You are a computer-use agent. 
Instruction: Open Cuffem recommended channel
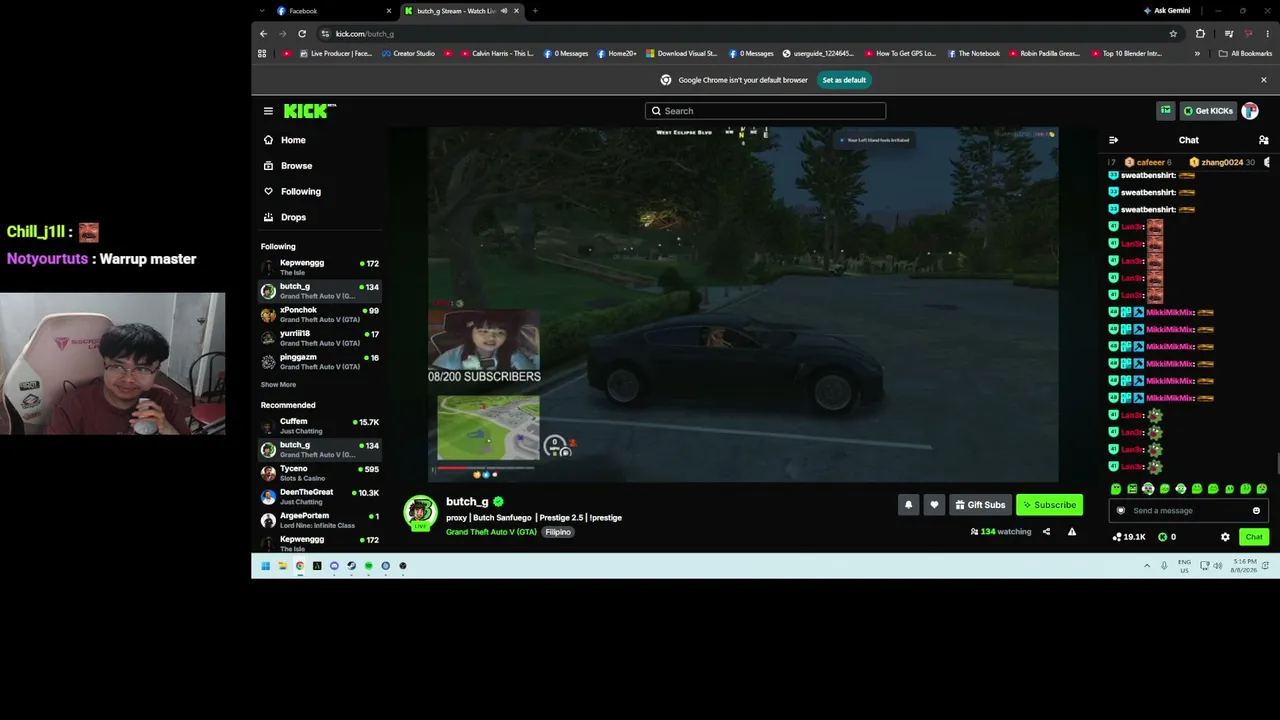[x=320, y=426]
